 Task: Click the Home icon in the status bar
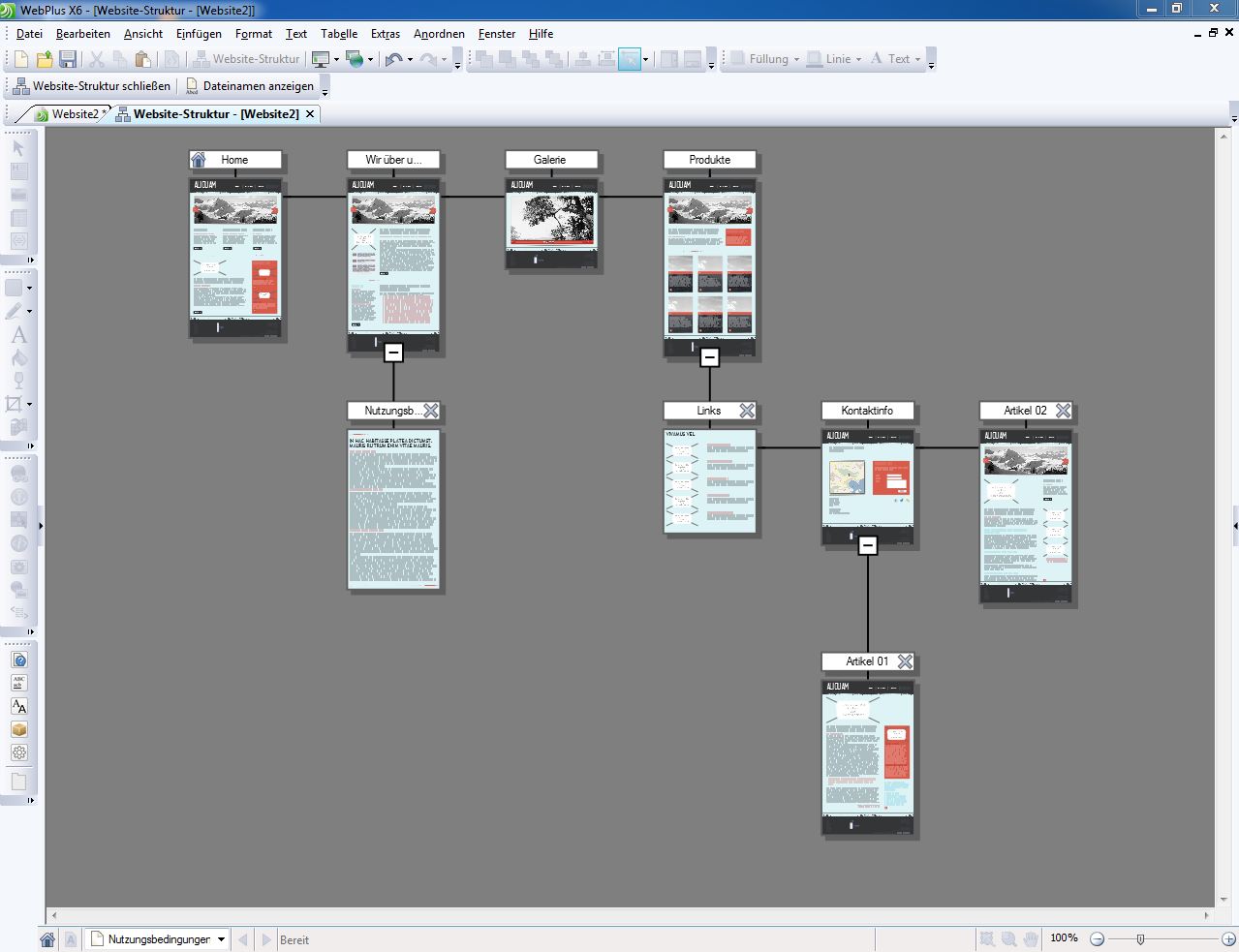click(x=46, y=938)
